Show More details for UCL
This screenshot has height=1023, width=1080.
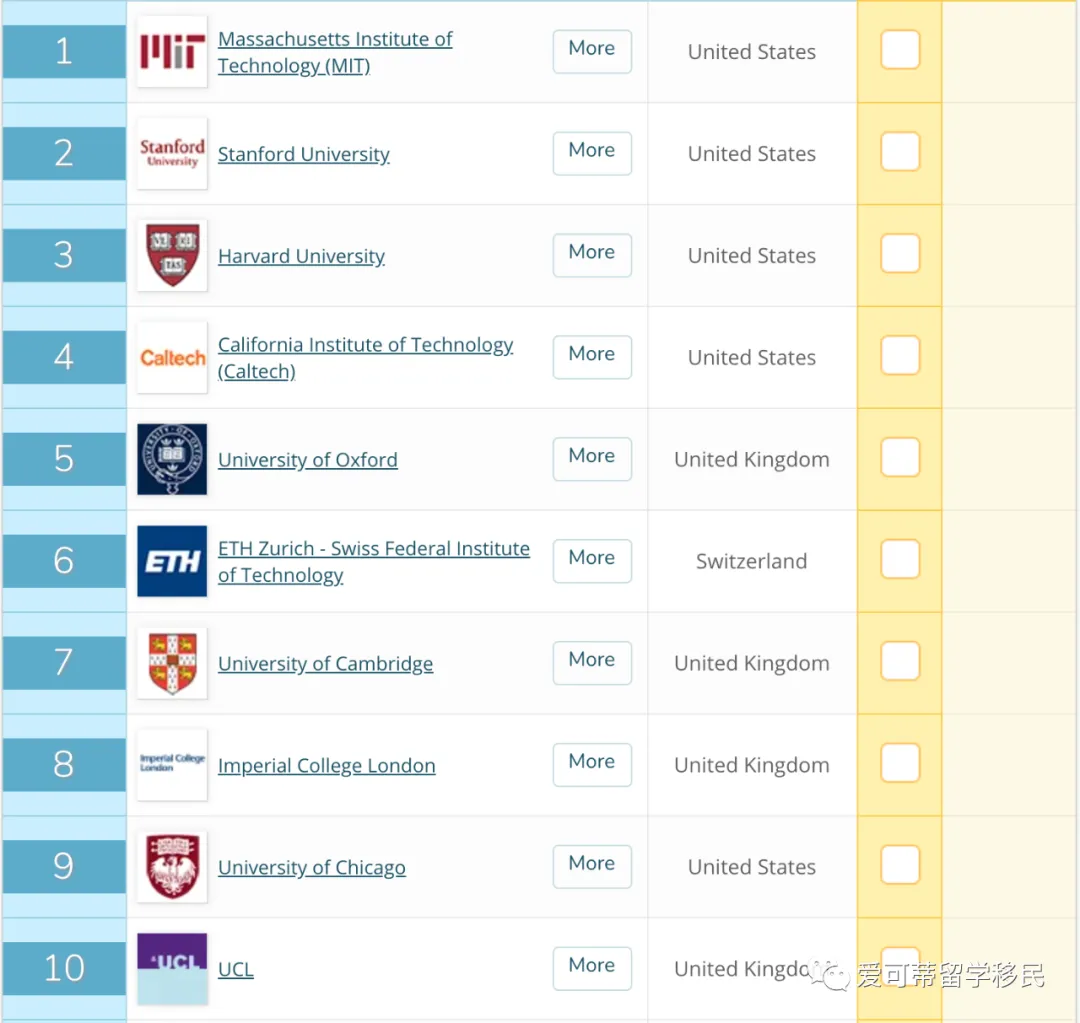[x=592, y=969]
